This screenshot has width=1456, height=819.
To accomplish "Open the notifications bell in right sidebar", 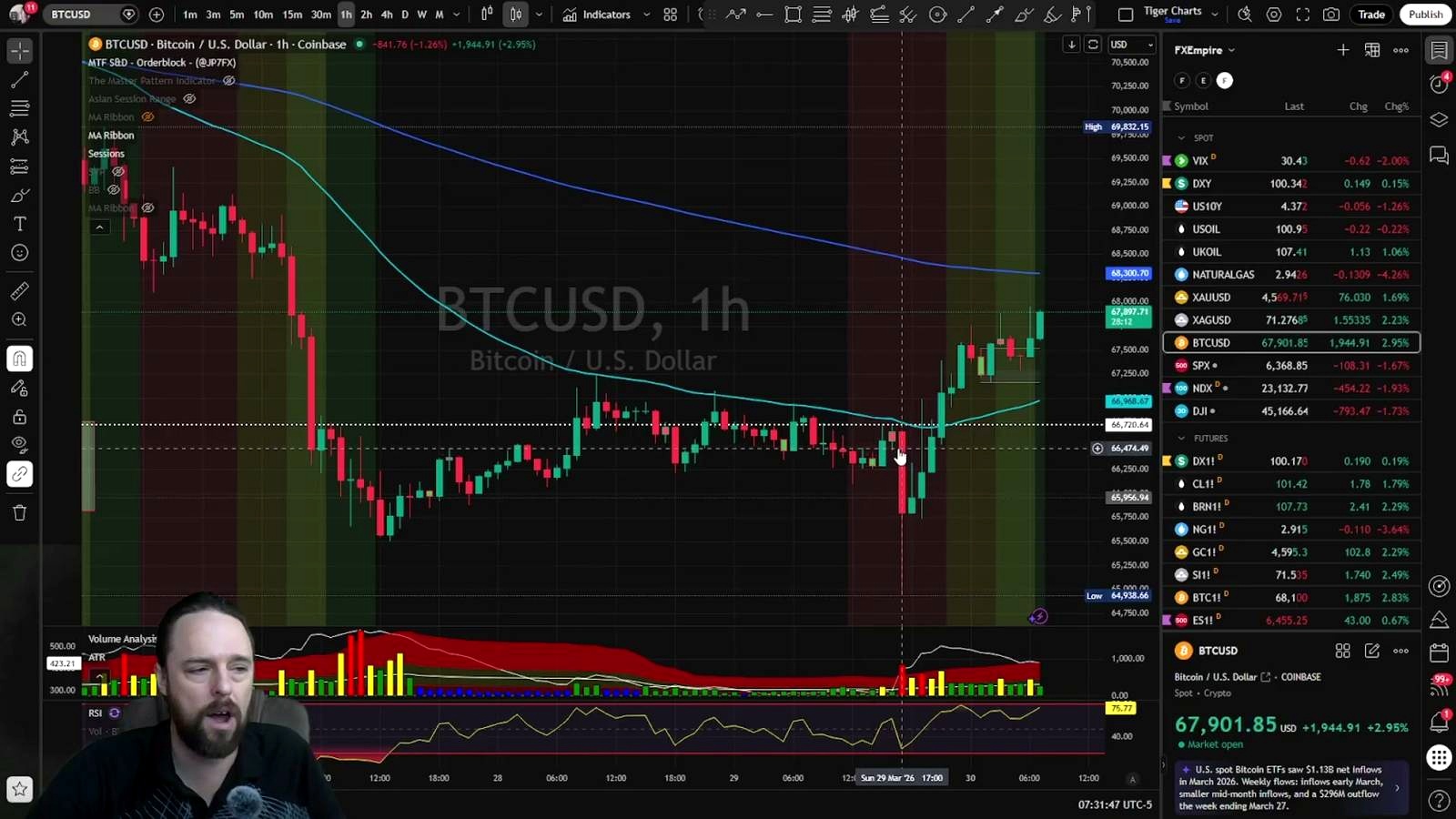I will [x=1439, y=722].
